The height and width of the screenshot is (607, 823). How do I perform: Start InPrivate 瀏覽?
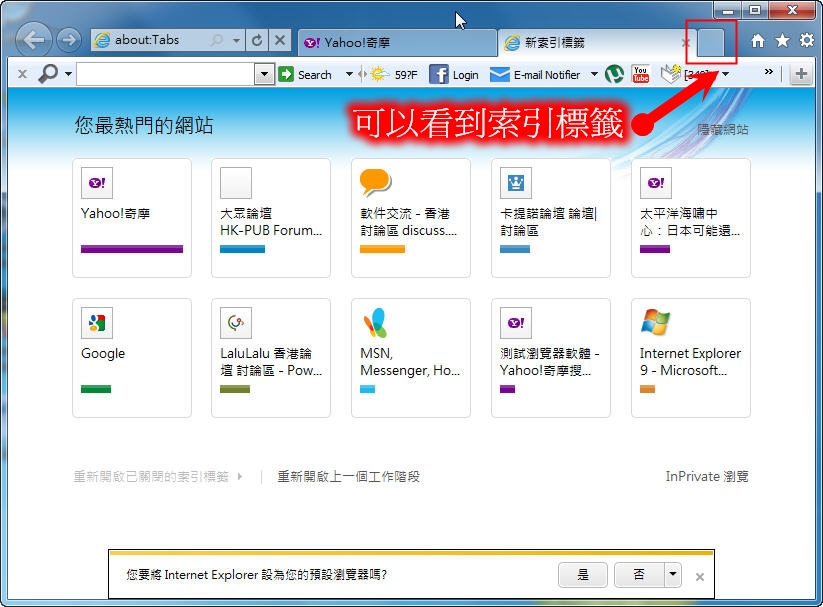point(706,476)
